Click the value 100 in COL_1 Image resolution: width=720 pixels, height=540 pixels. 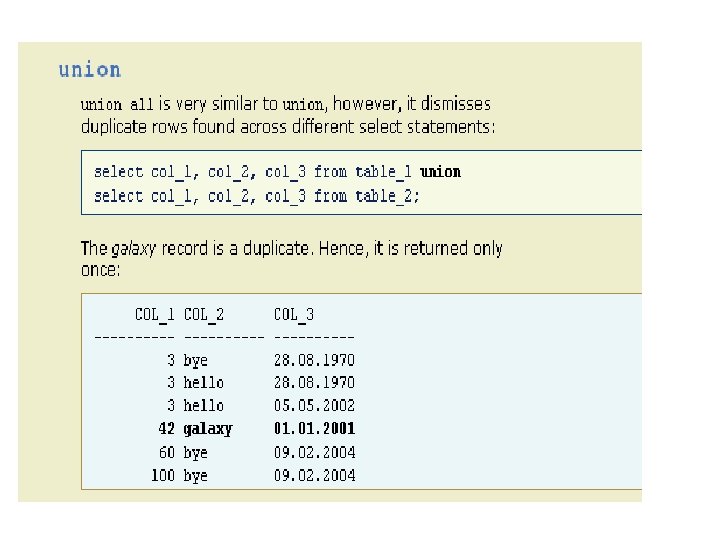(163, 476)
